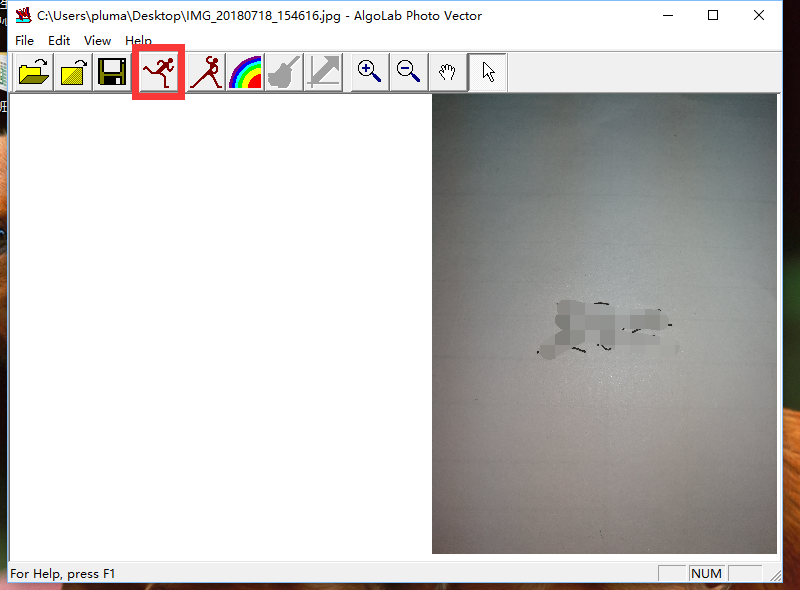Click the NUM indicator in status bar

click(706, 574)
